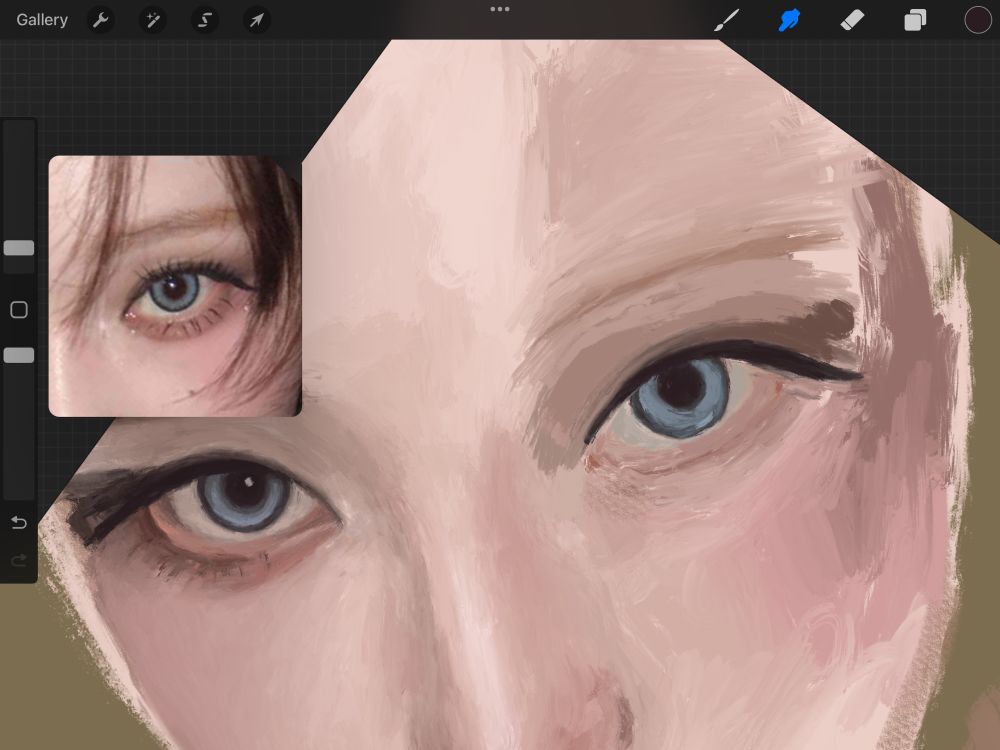This screenshot has height=750, width=1000.
Task: Open the Layers panel
Action: point(915,20)
